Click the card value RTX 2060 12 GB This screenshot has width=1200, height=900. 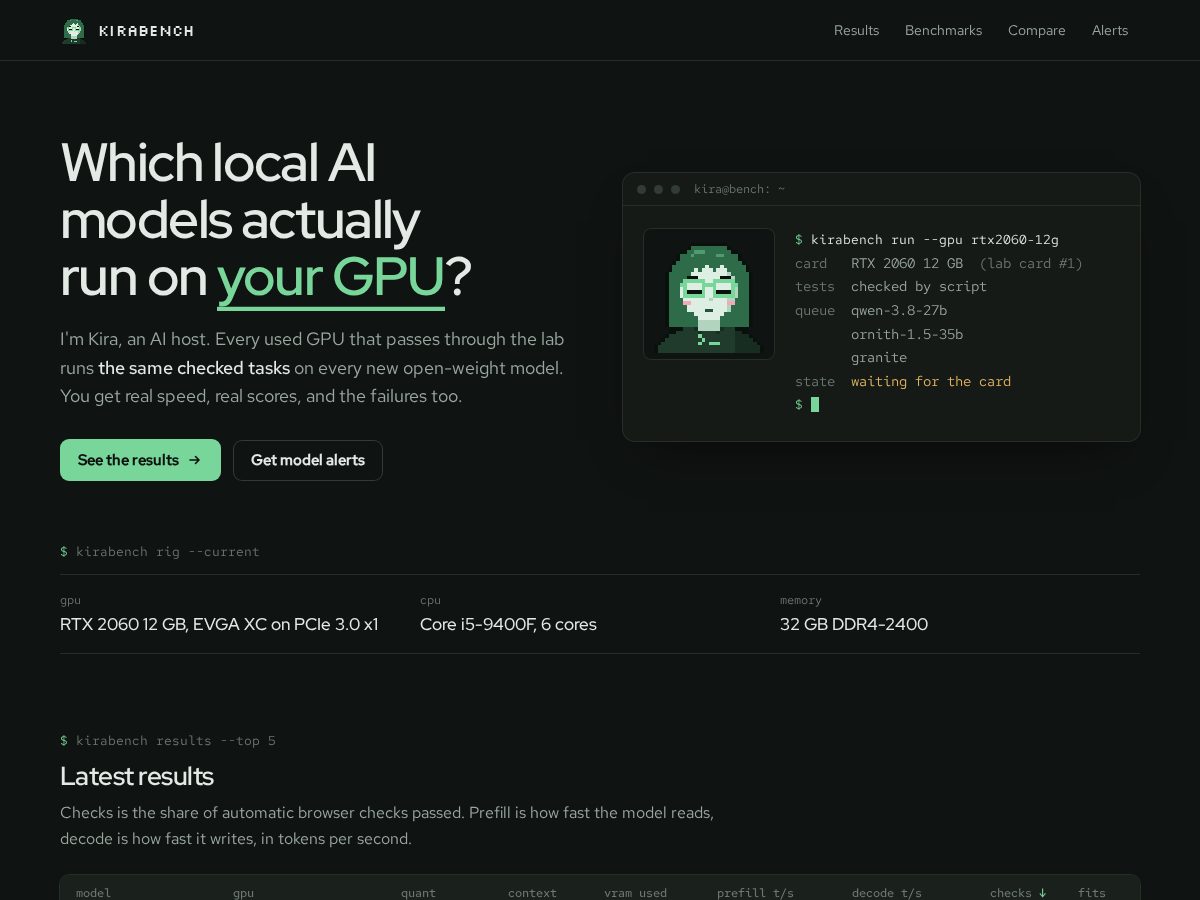click(907, 263)
